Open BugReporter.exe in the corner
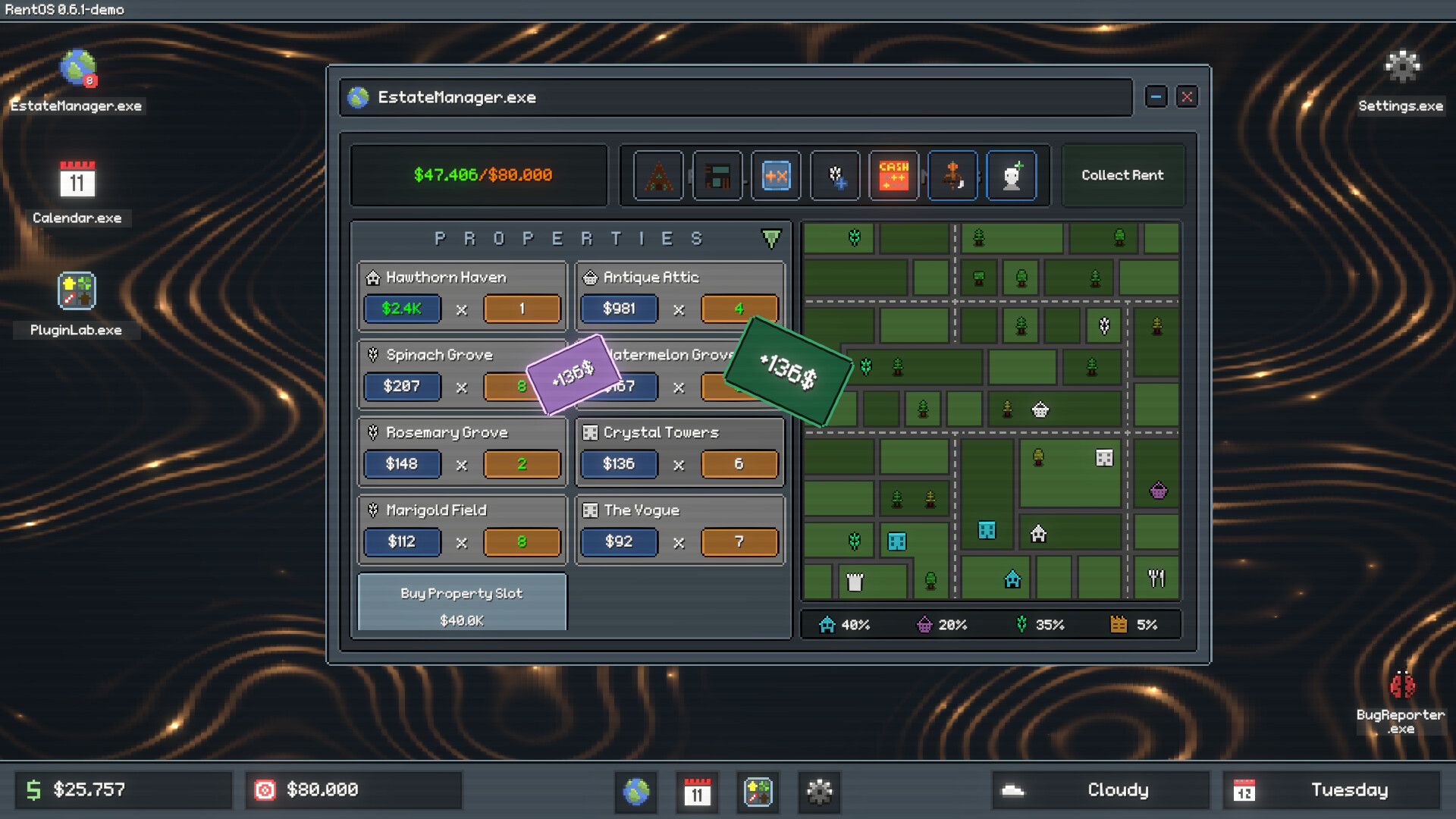The width and height of the screenshot is (1456, 819). point(1402,686)
